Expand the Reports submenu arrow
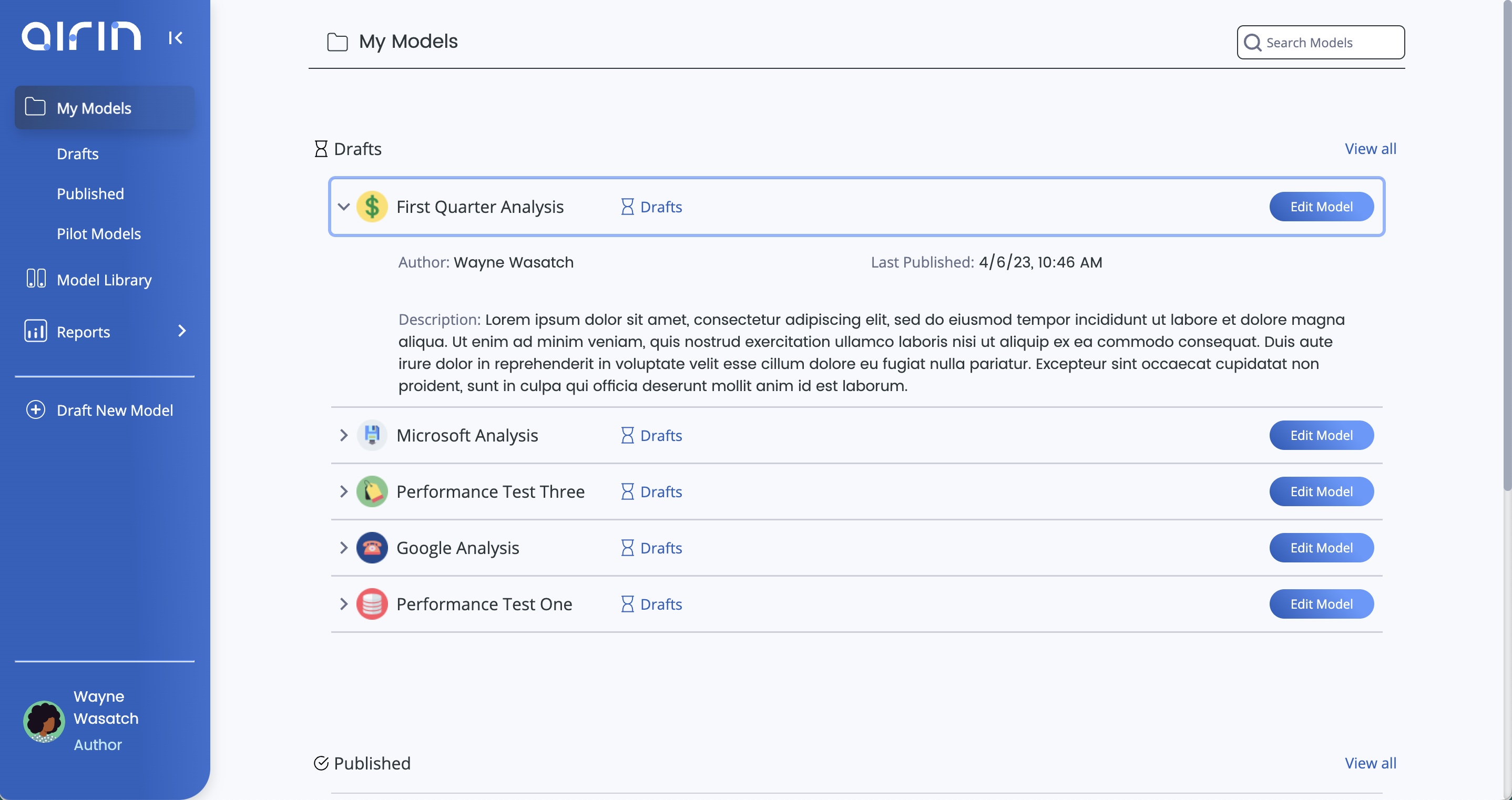 [182, 331]
